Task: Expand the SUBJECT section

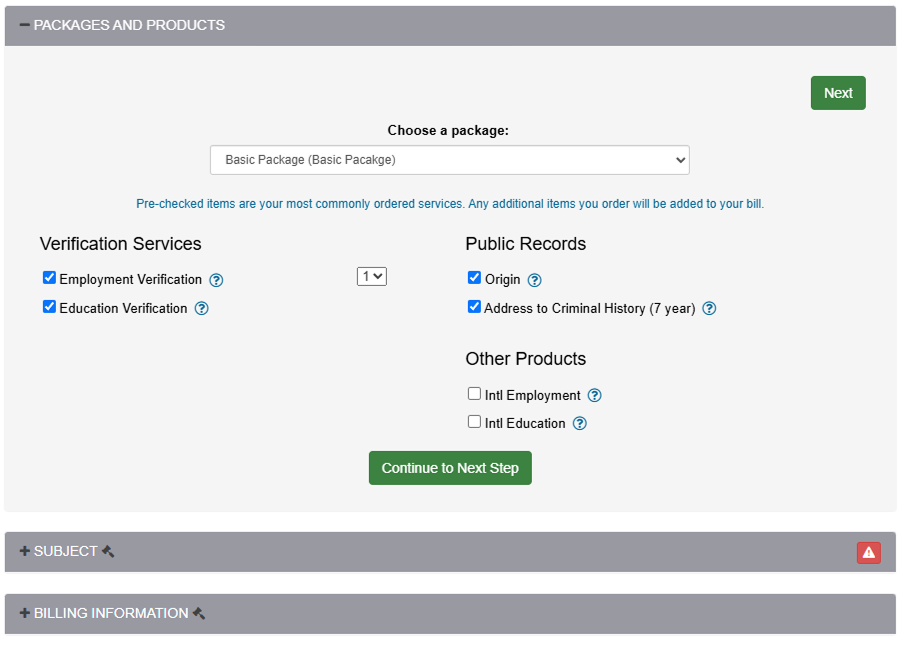Action: coord(23,552)
